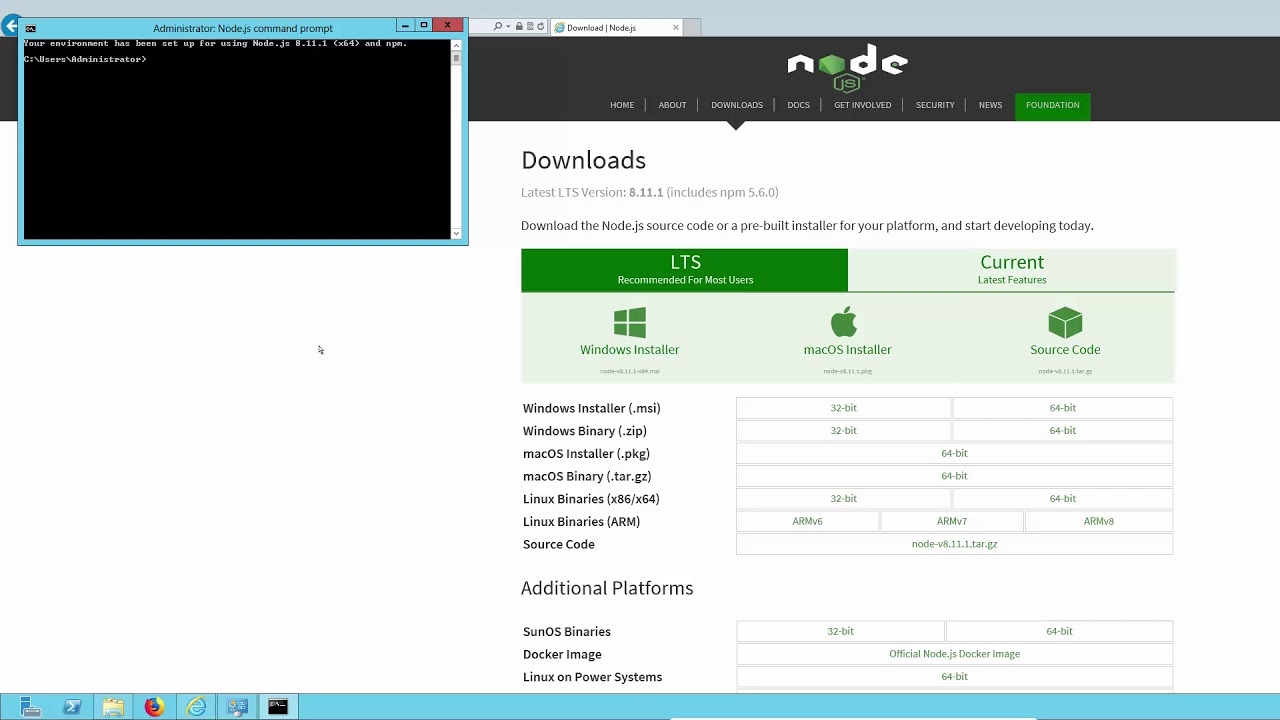
Task: Download the 64-bit macOS Binary (.tar.gz)
Action: click(954, 476)
